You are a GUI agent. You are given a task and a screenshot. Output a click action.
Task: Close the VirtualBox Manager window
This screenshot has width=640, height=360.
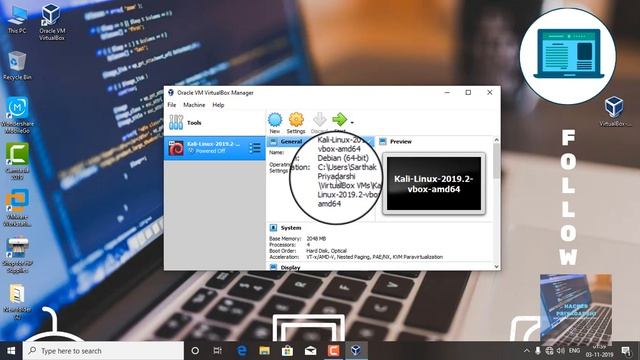(x=489, y=93)
